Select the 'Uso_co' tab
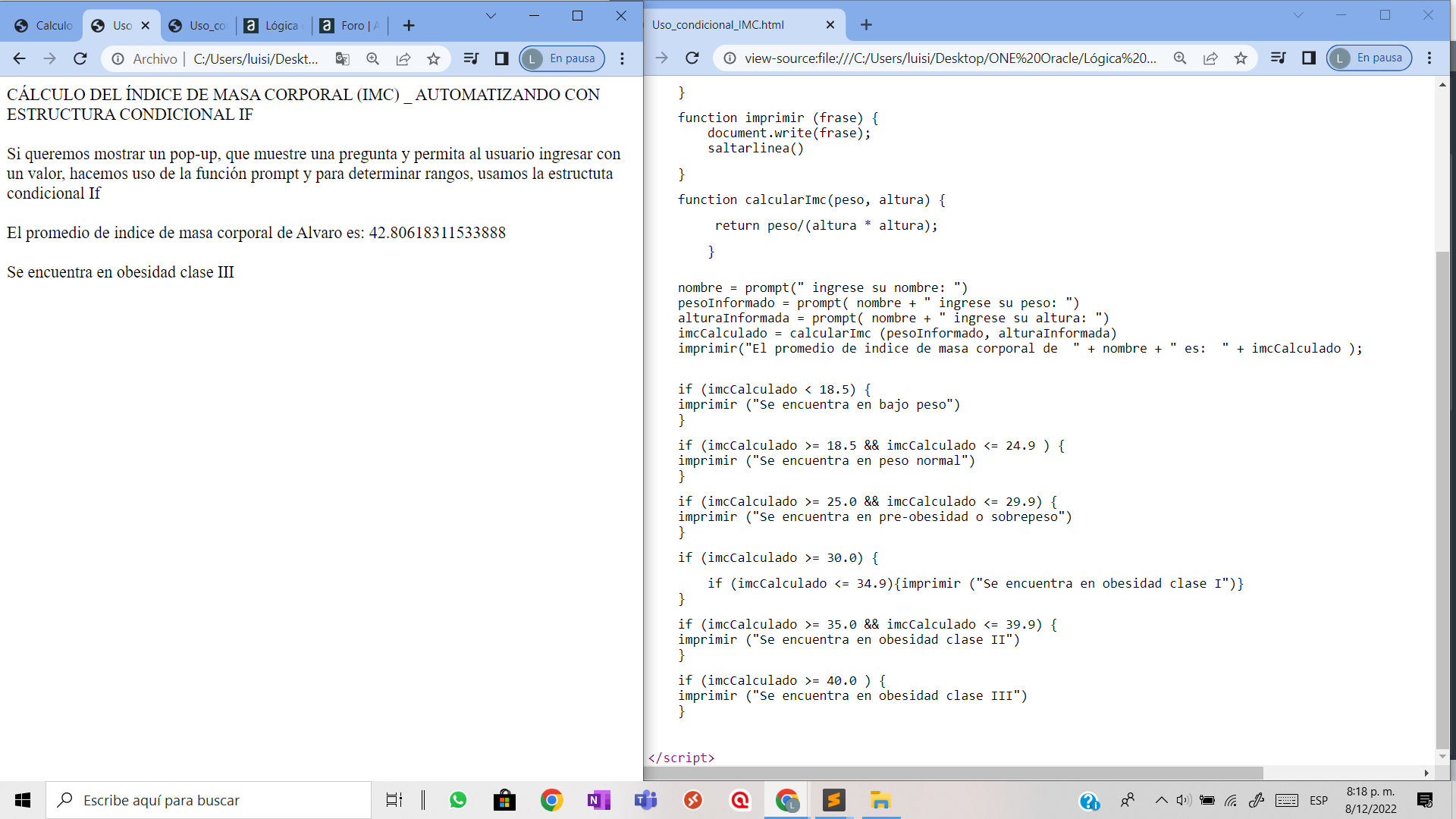The image size is (1456, 819). tap(198, 26)
